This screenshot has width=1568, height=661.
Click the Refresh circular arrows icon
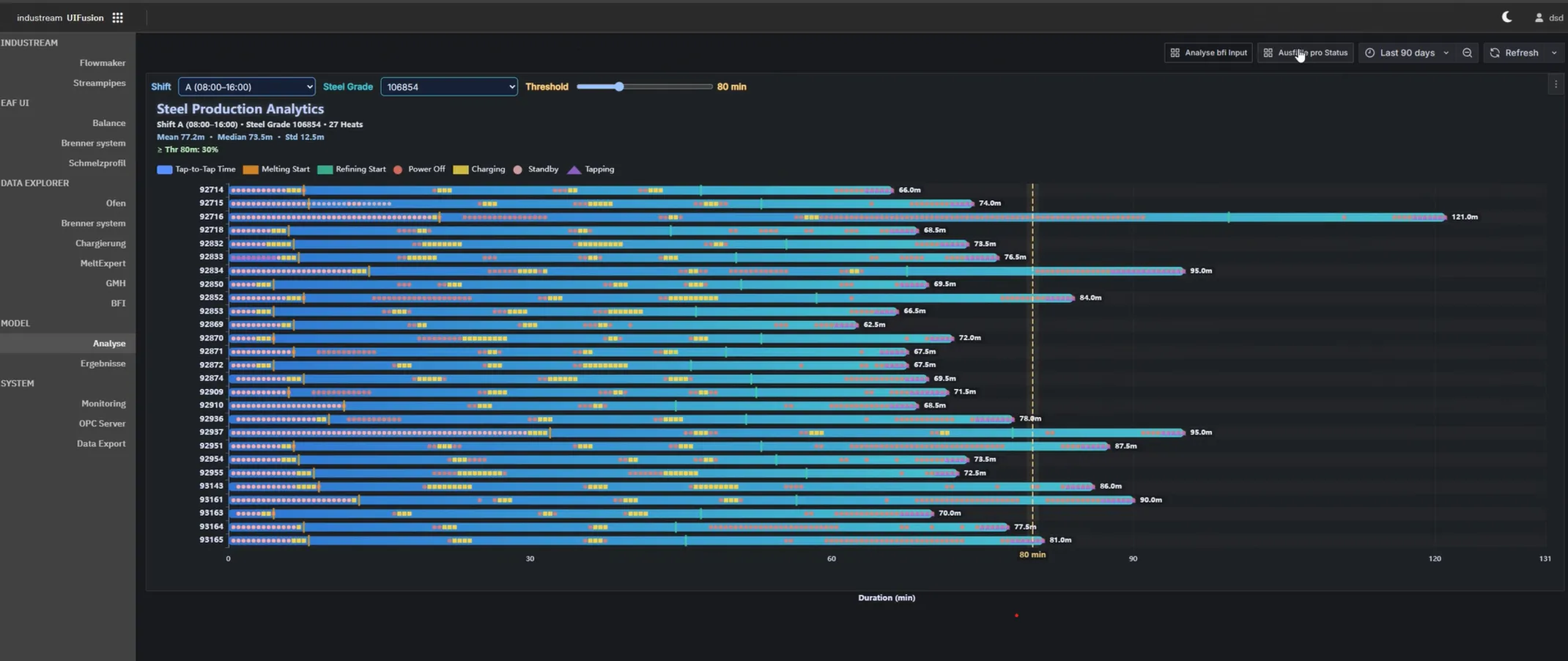click(x=1495, y=53)
